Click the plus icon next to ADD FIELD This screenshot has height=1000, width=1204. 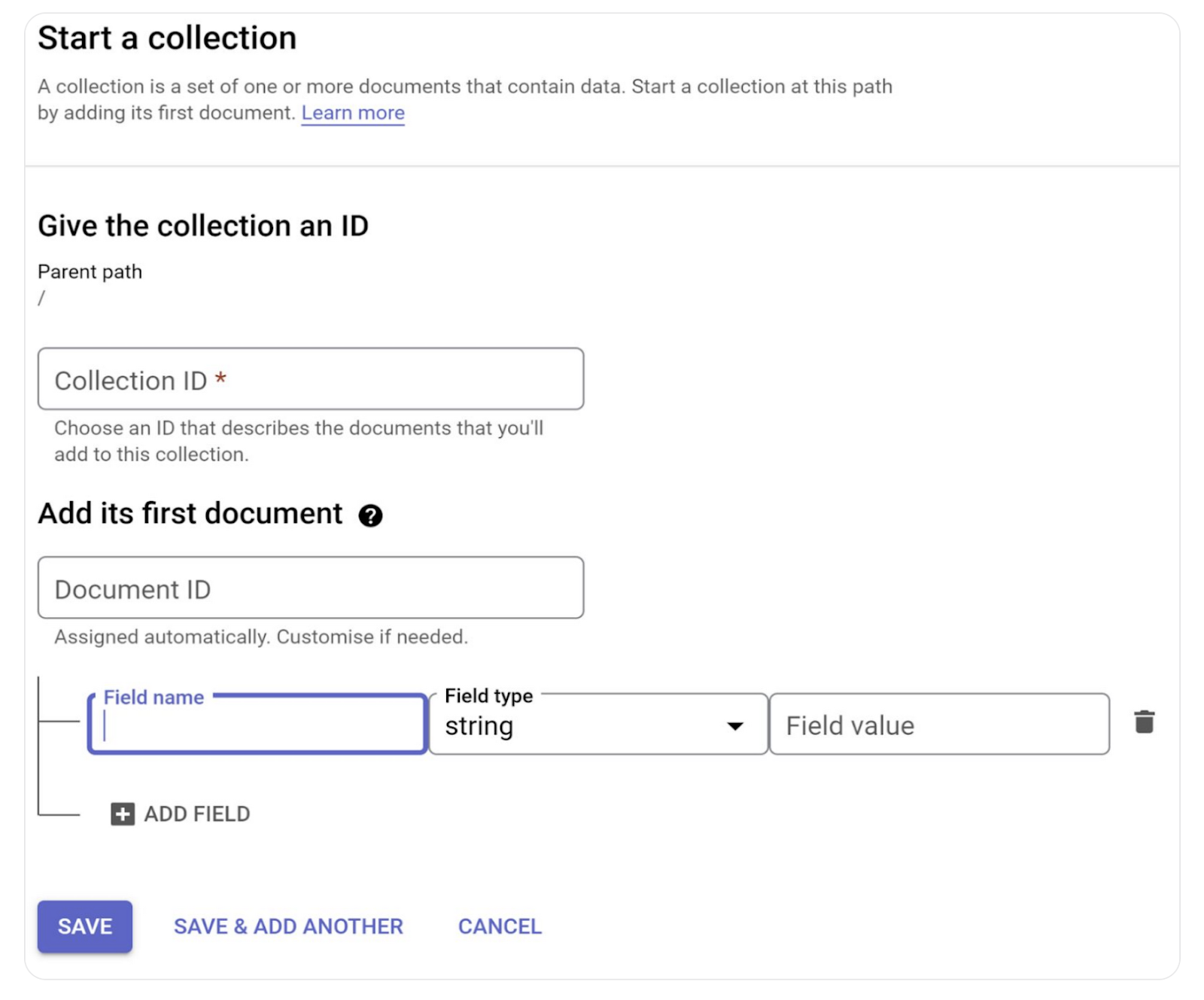tap(123, 814)
